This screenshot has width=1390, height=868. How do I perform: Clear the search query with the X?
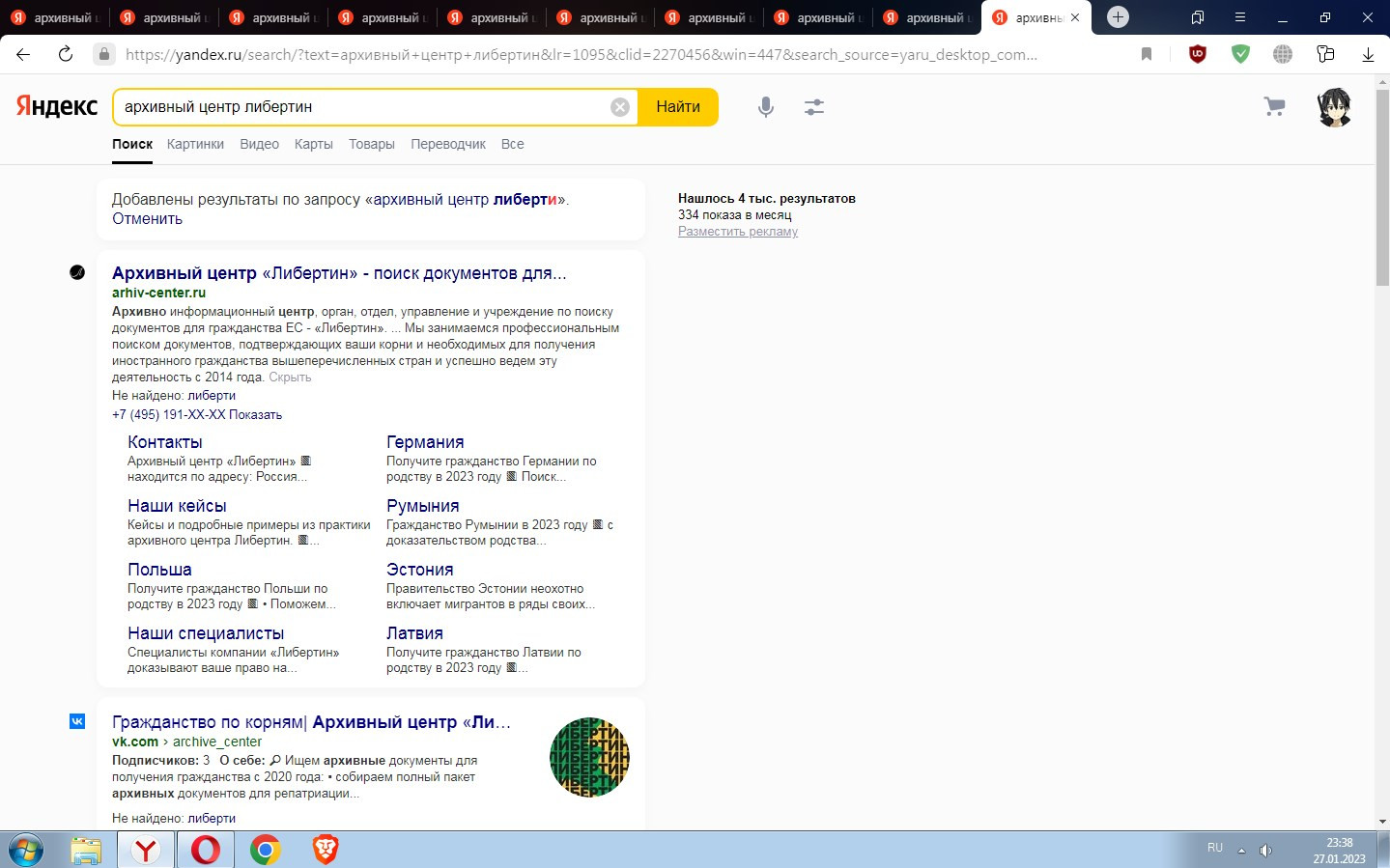tap(620, 107)
